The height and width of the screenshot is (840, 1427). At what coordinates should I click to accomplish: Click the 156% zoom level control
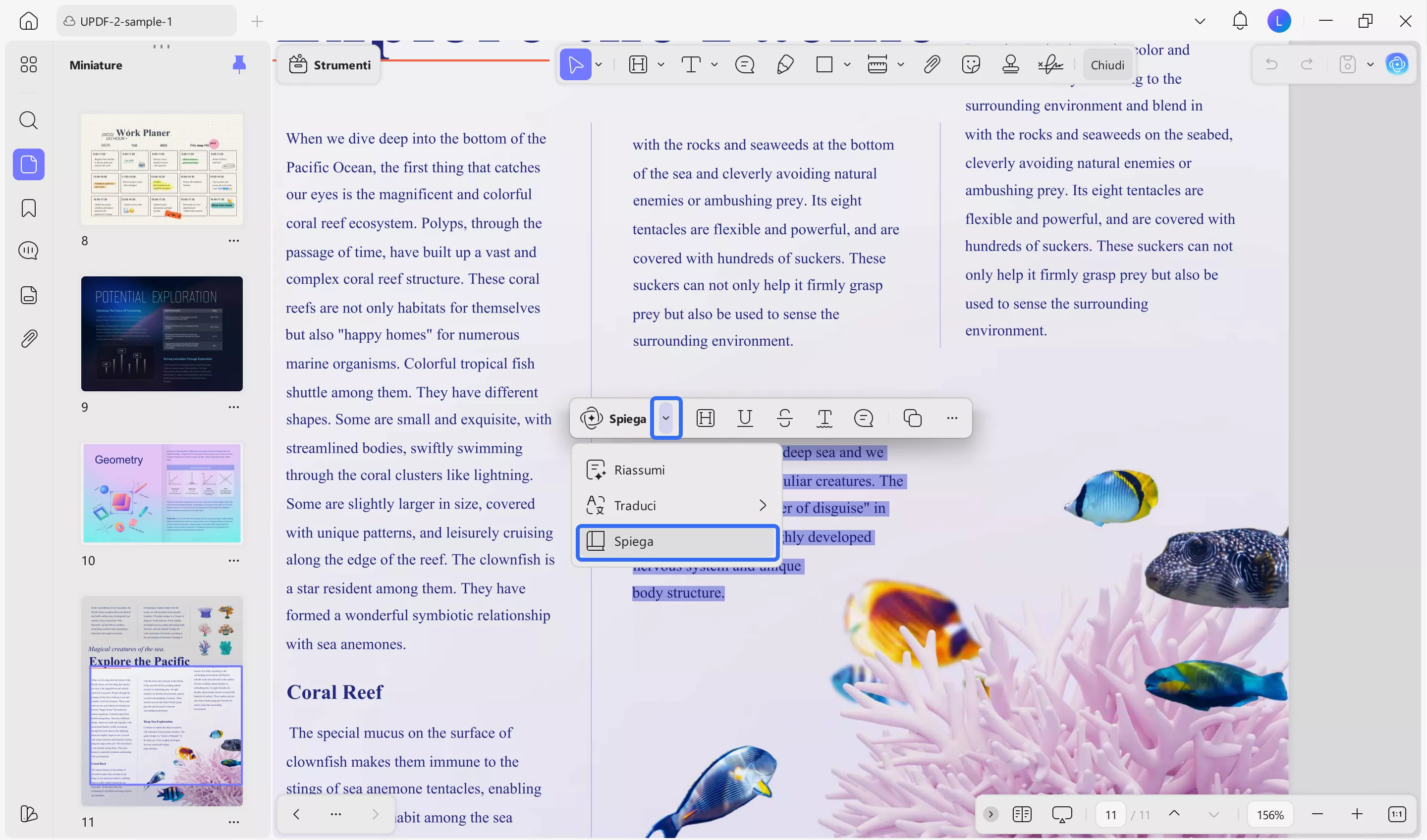tap(1270, 815)
